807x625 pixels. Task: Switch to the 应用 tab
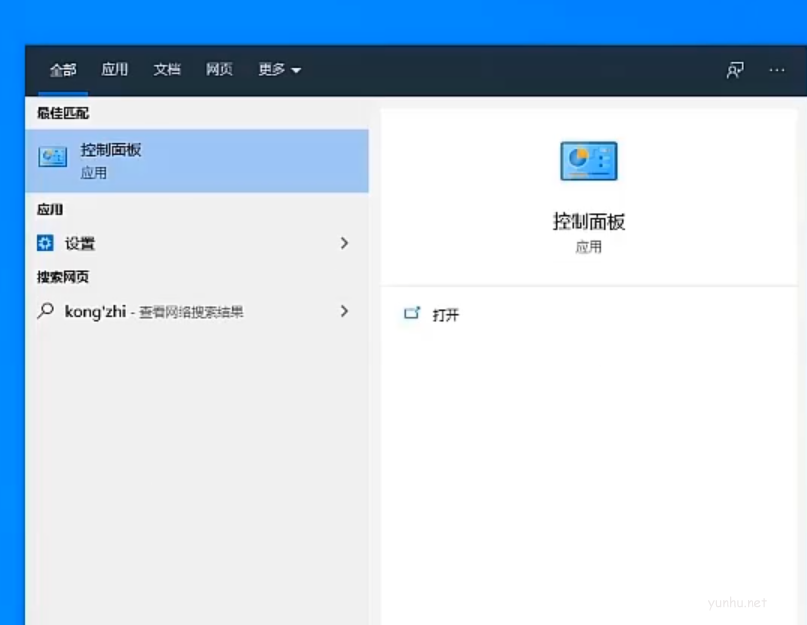click(x=114, y=70)
